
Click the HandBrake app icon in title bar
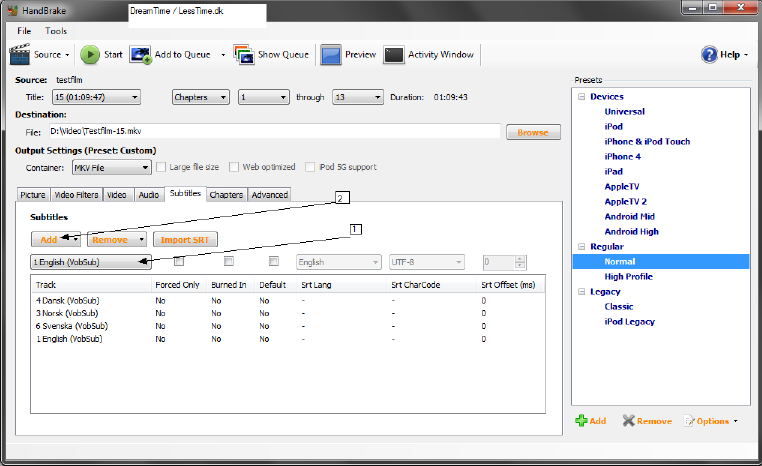click(x=13, y=10)
